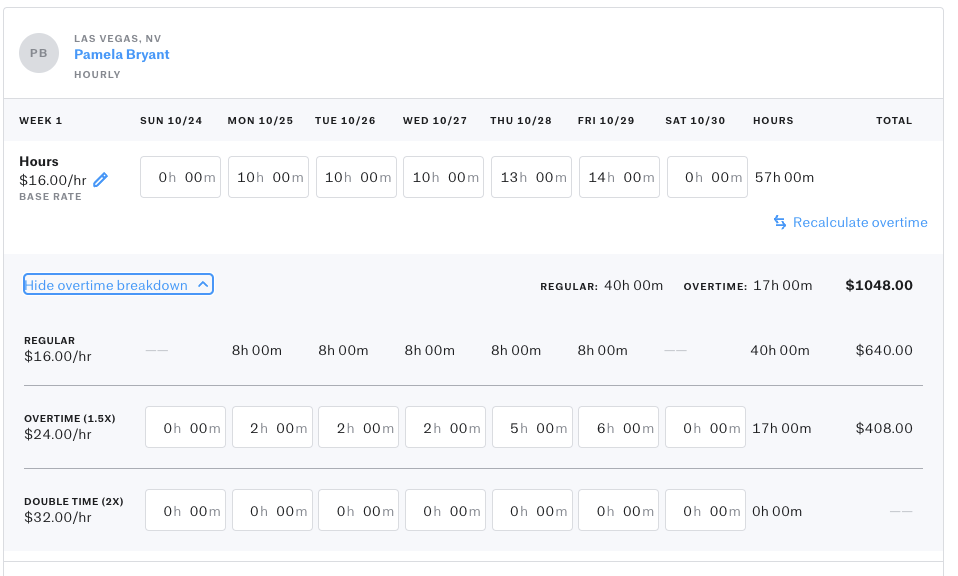The width and height of the screenshot is (958, 576).
Task: Edit Friday 10/29 base hours field showing 14h
Action: click(620, 177)
